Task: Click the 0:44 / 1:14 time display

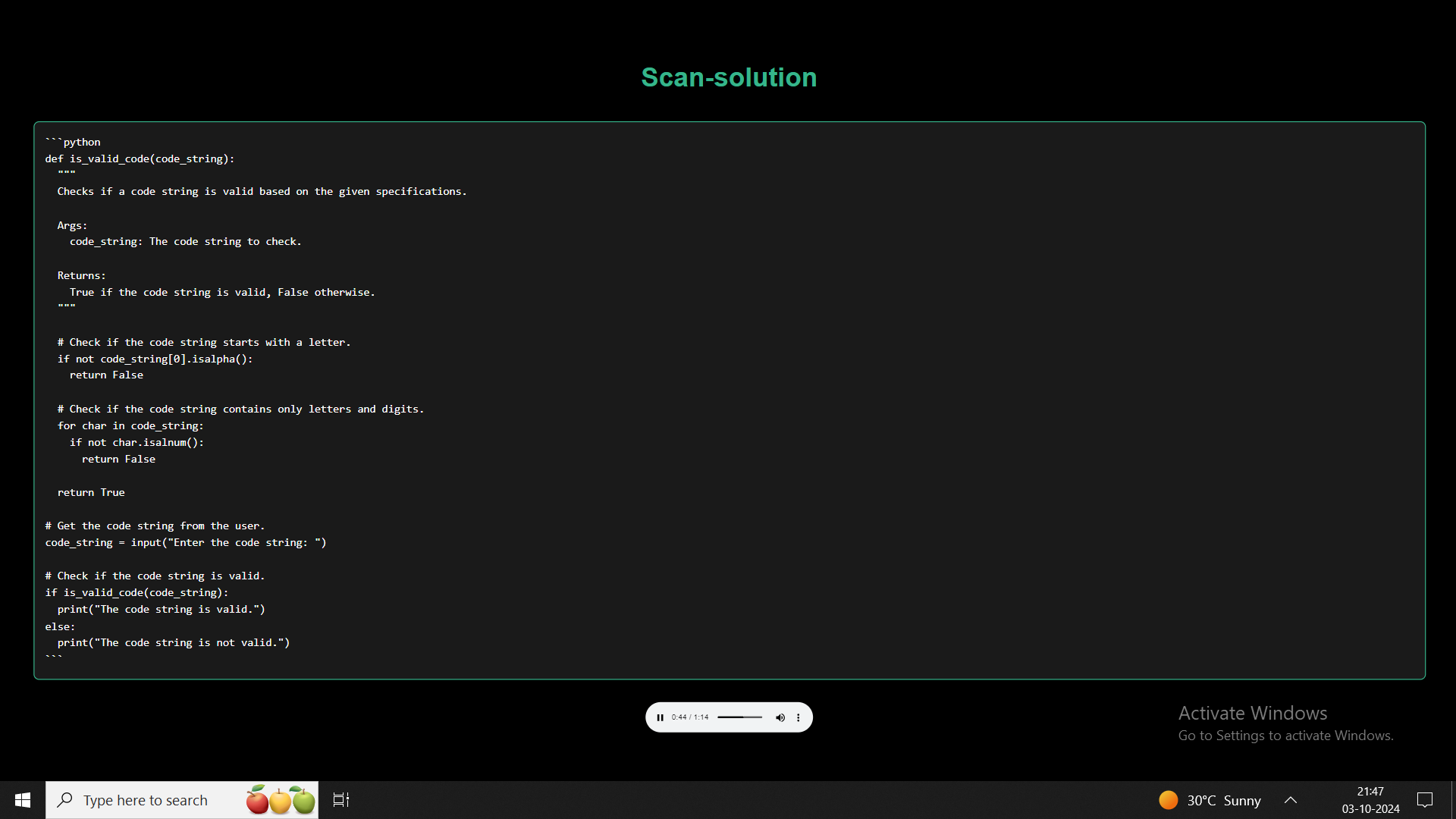Action: coord(689,717)
